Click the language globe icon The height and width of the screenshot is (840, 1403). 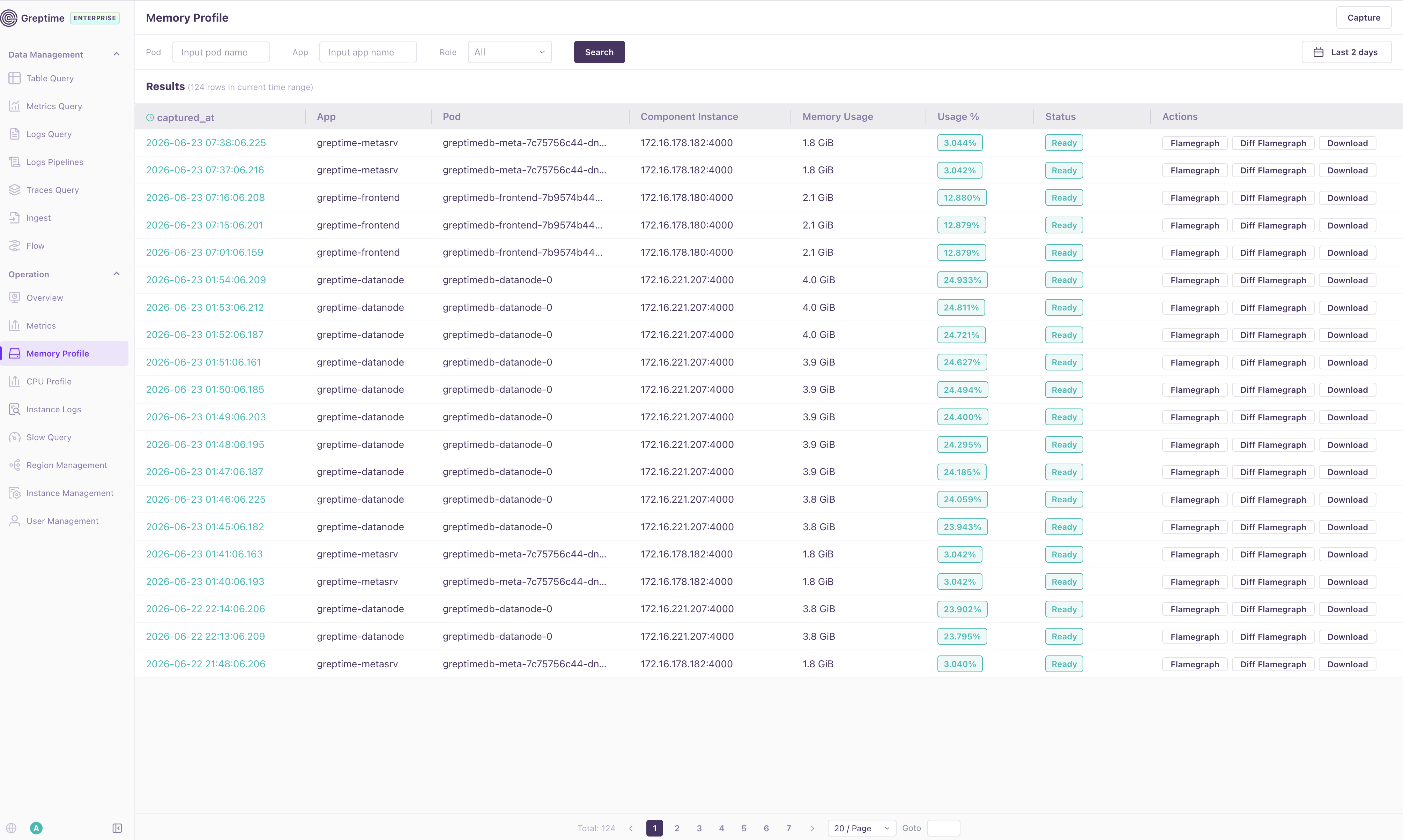11,828
